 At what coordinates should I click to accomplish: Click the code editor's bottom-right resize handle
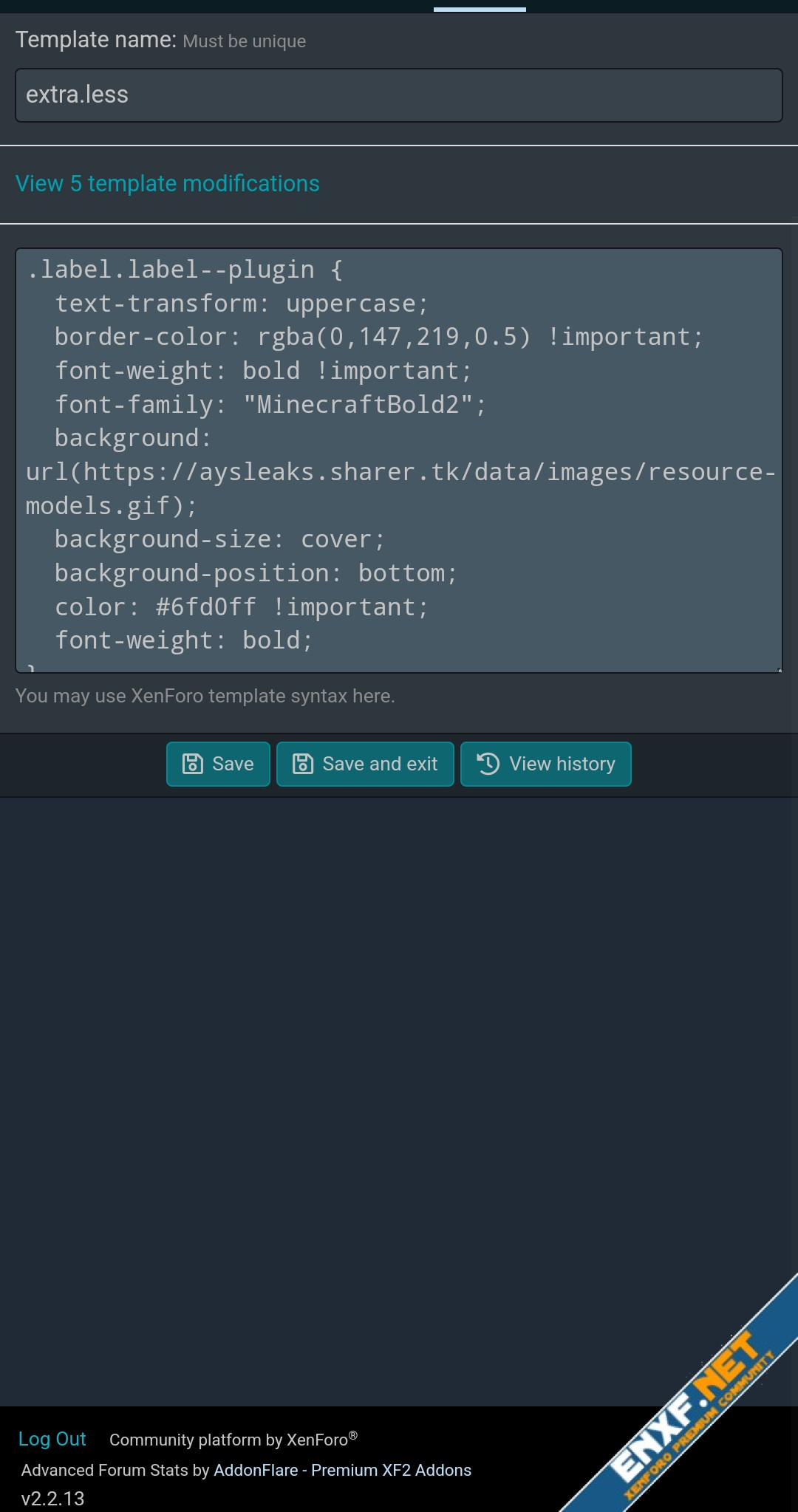click(x=778, y=669)
